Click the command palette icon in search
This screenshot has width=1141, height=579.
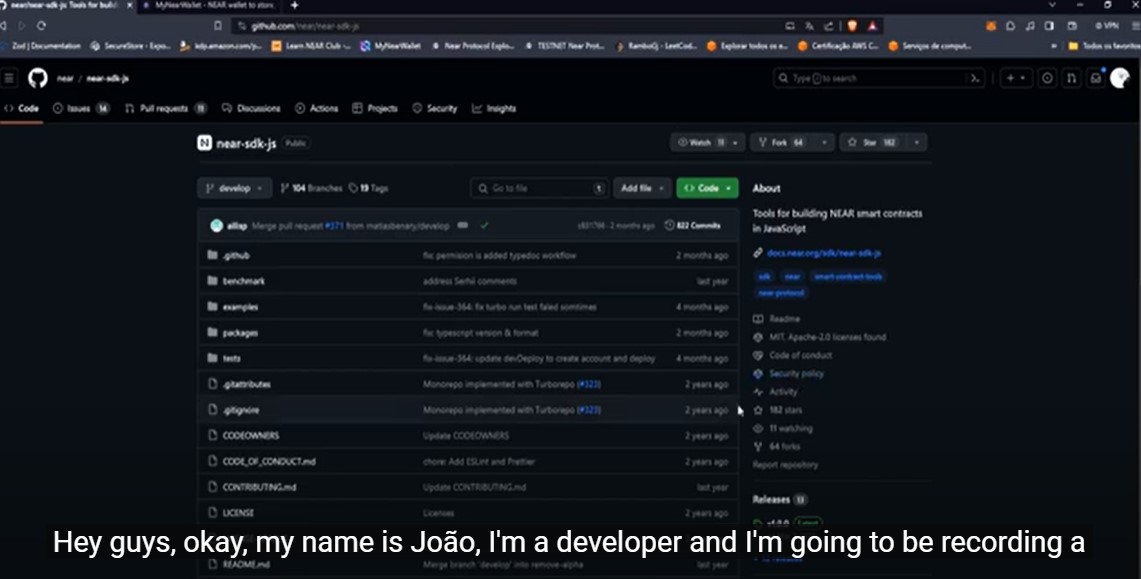tap(973, 78)
